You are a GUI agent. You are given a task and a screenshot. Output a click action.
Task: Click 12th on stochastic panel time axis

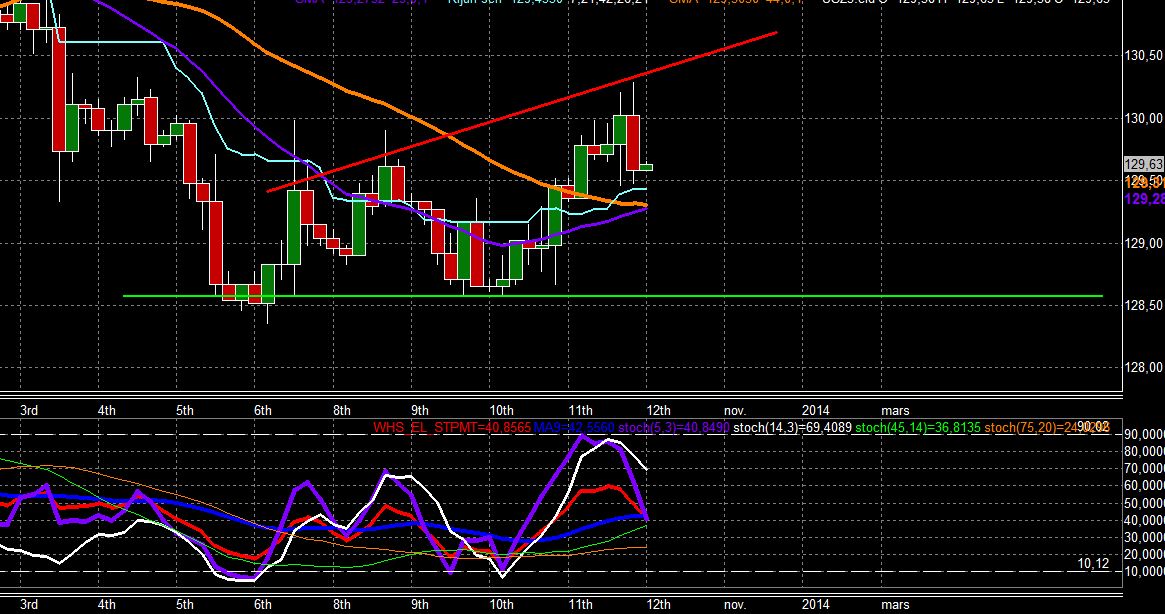(658, 604)
